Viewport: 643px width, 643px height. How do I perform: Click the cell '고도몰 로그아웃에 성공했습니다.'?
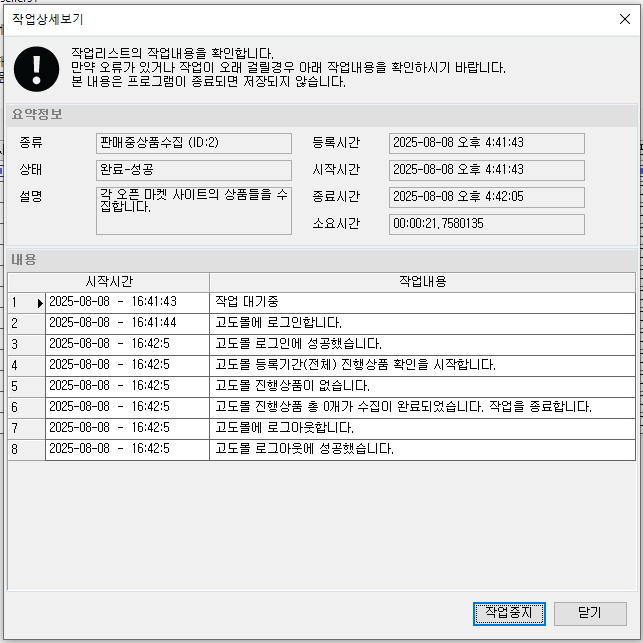(x=422, y=450)
